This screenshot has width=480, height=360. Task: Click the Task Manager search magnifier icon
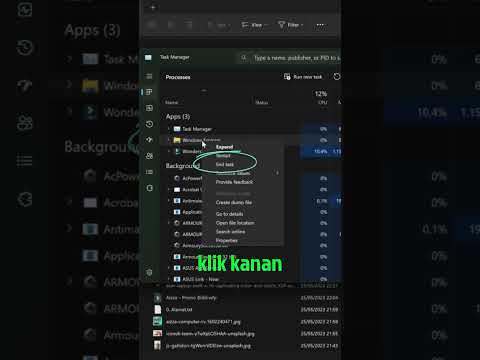pyautogui.click(x=244, y=58)
